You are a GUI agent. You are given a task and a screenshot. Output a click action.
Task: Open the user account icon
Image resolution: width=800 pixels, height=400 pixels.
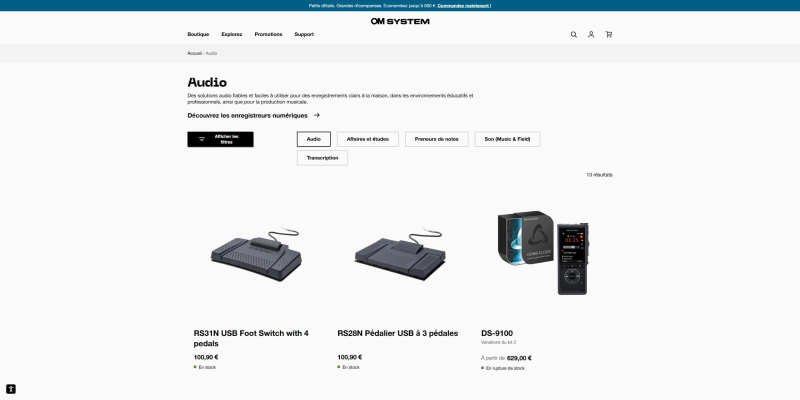pyautogui.click(x=591, y=35)
